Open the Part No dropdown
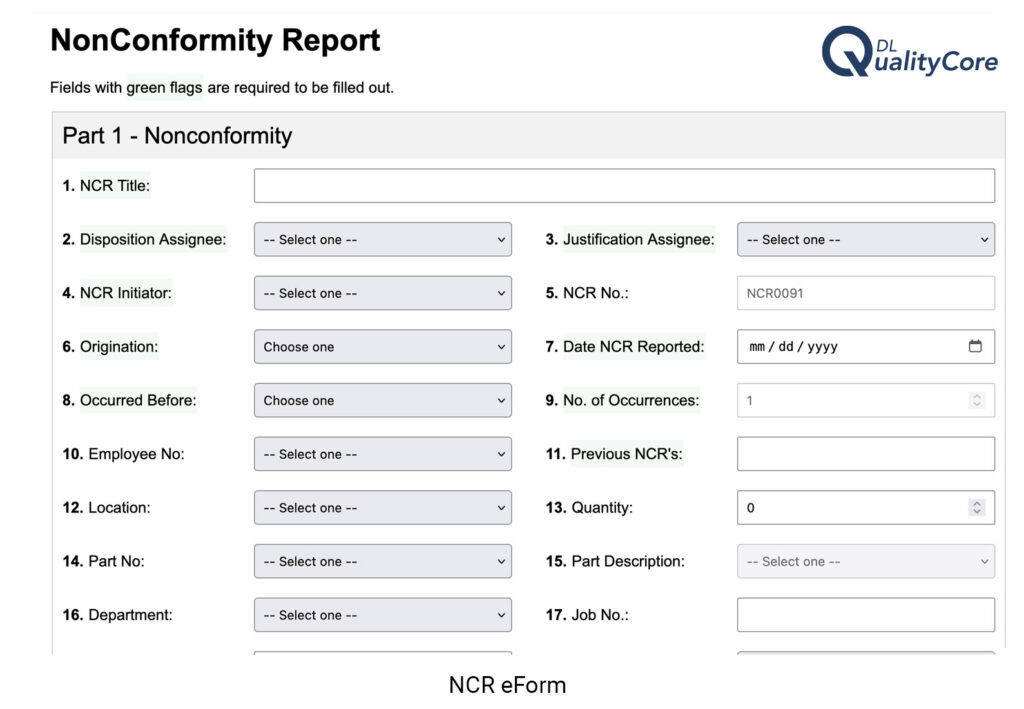This screenshot has width=1024, height=709. (x=383, y=561)
